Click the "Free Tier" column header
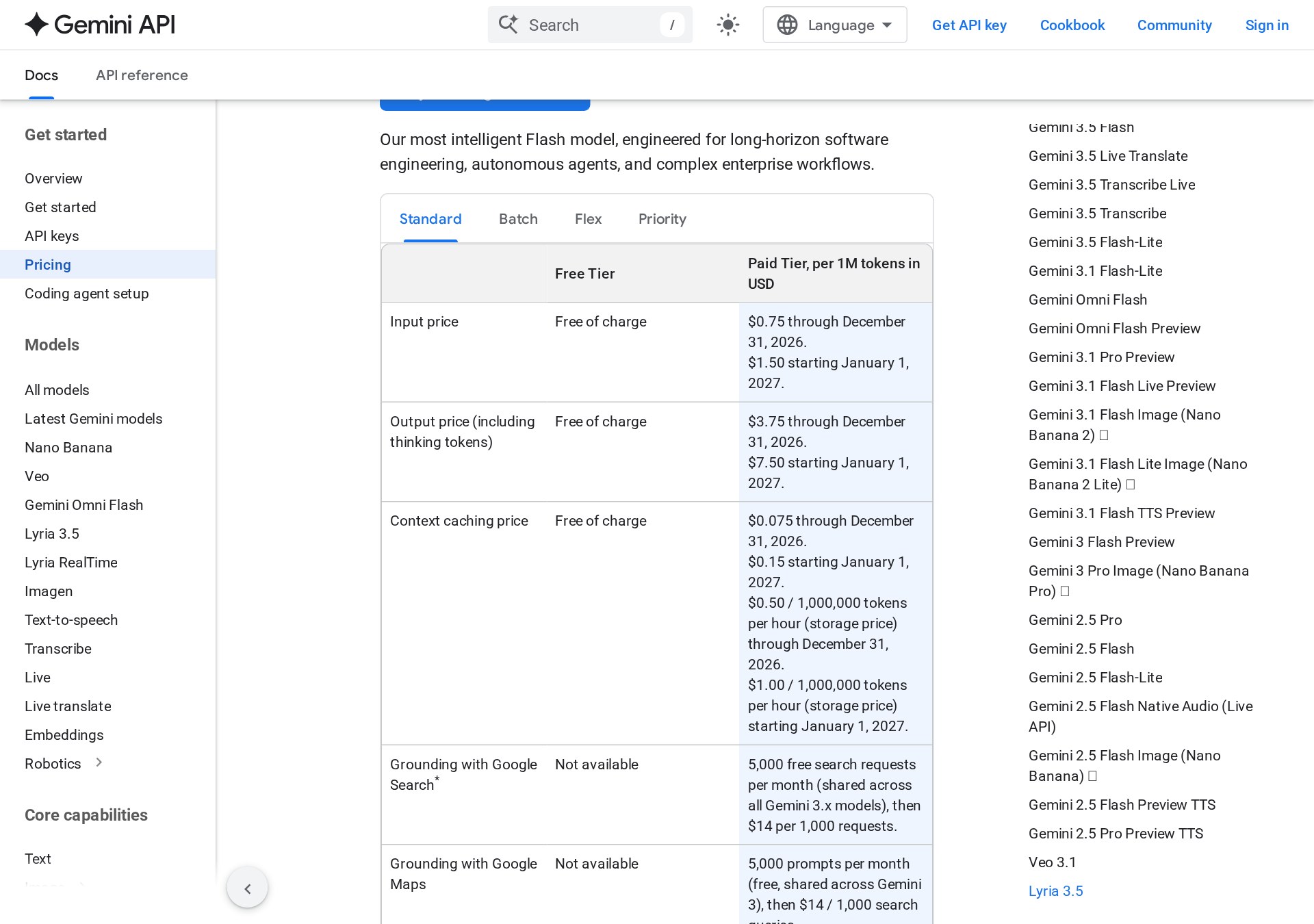This screenshot has height=924, width=1314. coord(585,274)
